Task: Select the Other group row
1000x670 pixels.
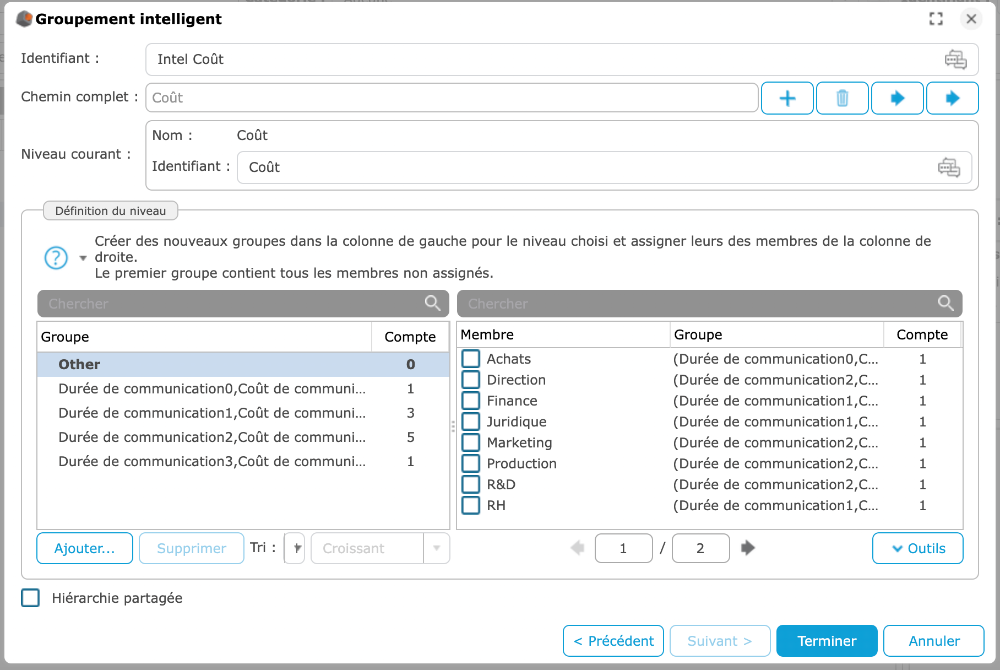Action: (x=242, y=365)
